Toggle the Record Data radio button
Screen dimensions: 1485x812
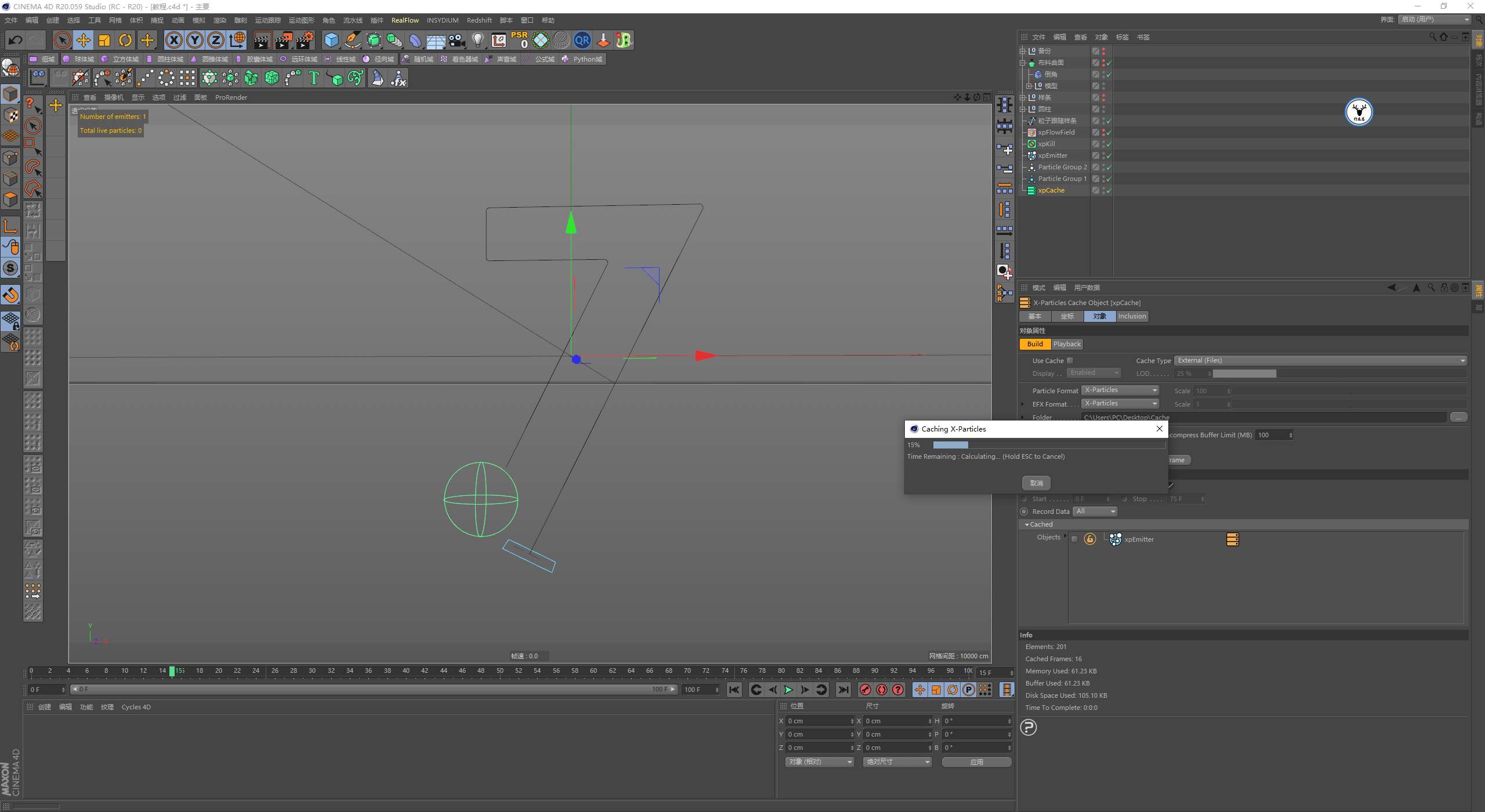[x=1024, y=512]
